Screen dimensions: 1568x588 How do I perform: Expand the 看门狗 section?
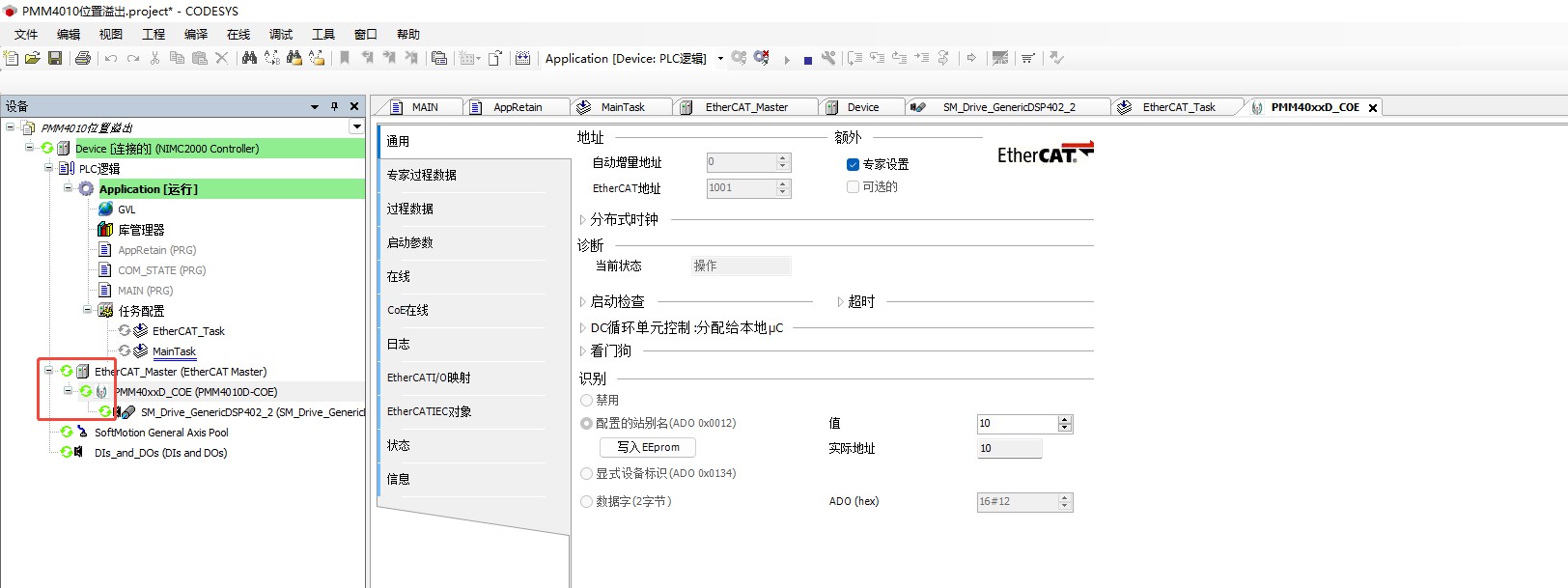click(x=583, y=350)
